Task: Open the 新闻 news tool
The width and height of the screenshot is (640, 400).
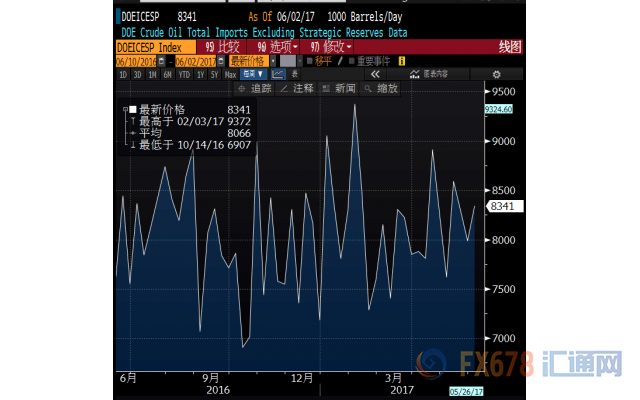Action: (339, 89)
